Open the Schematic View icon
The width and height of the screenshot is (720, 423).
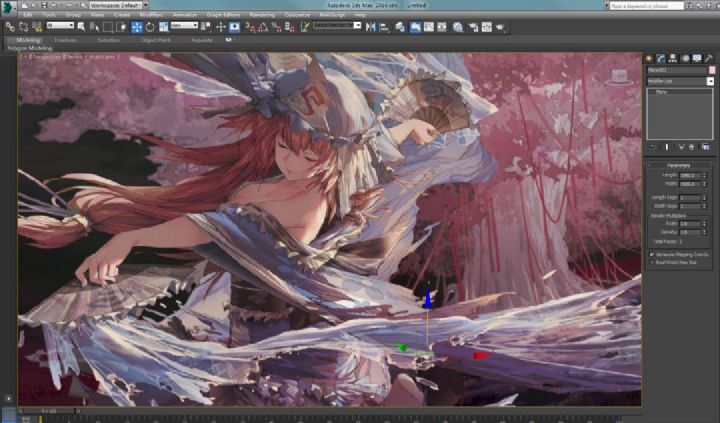[442, 27]
